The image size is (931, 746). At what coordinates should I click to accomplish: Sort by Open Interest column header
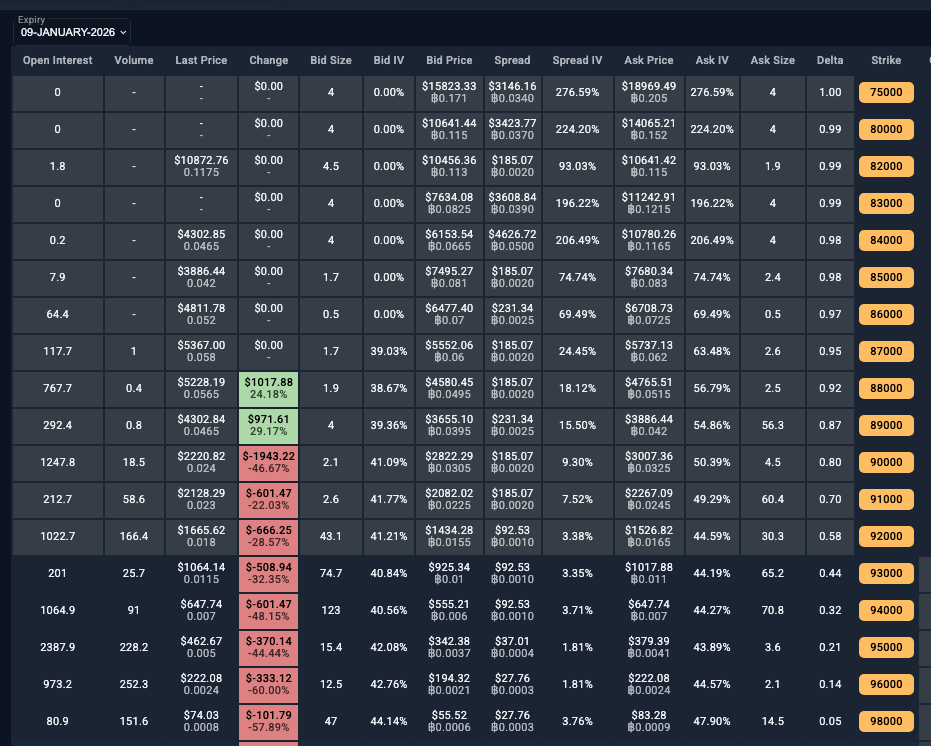(x=58, y=60)
